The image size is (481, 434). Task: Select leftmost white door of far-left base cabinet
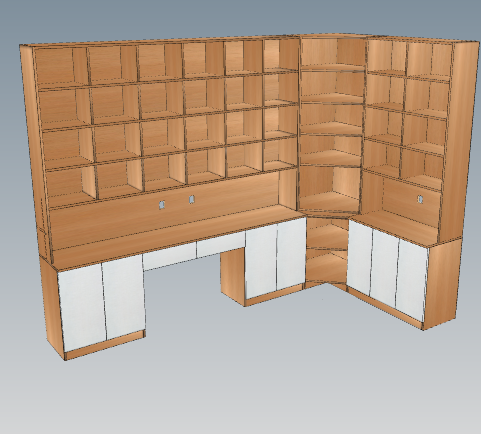[x=82, y=306]
